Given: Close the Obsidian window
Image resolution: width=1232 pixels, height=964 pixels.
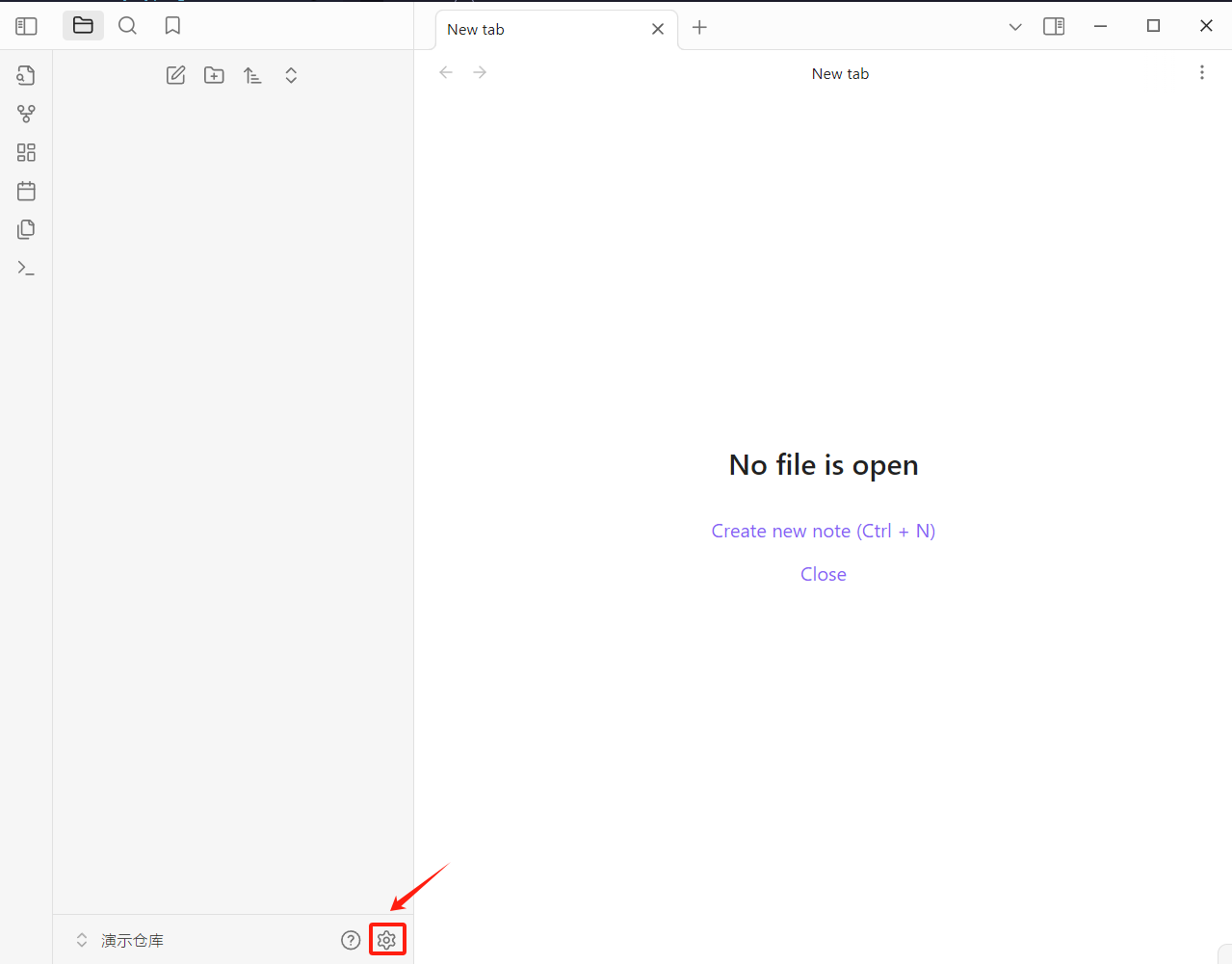Looking at the screenshot, I should [1206, 26].
